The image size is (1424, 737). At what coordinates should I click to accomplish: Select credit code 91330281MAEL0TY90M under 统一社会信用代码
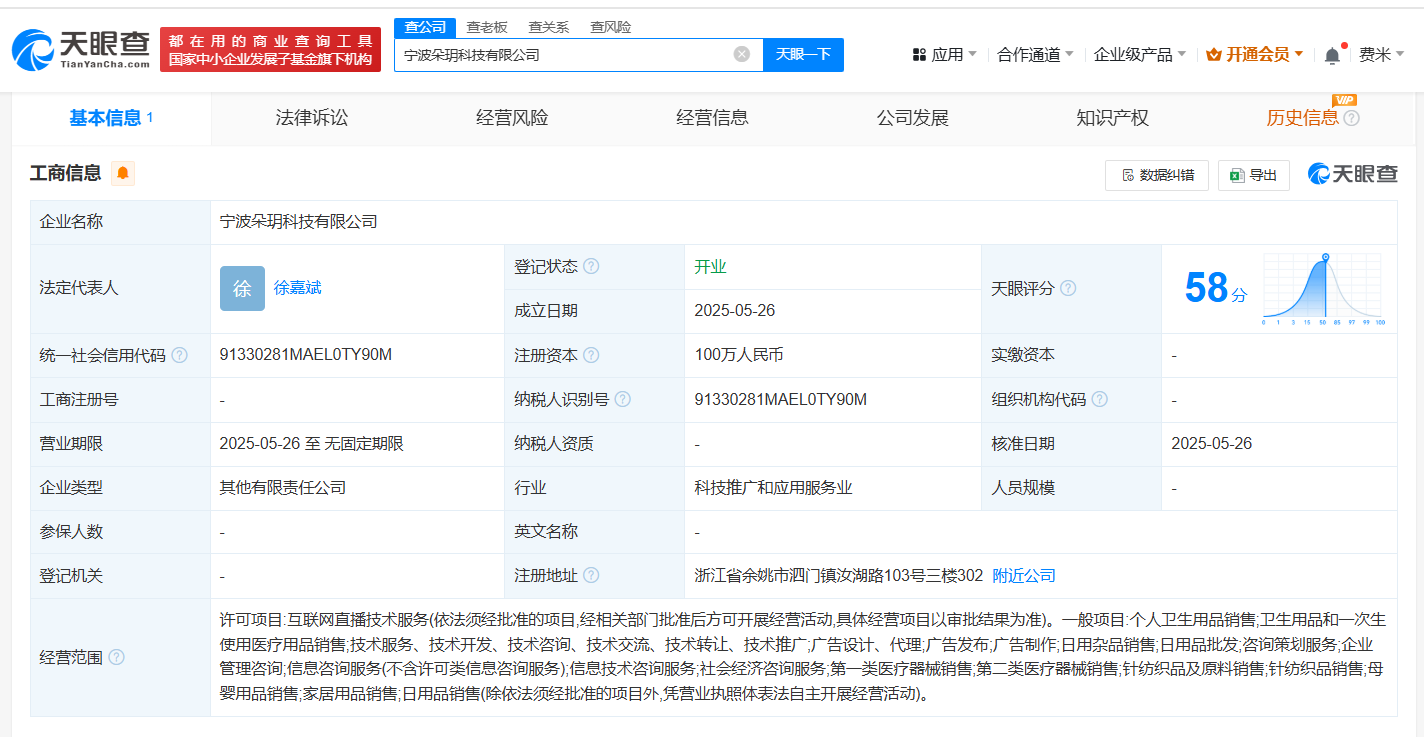click(306, 355)
